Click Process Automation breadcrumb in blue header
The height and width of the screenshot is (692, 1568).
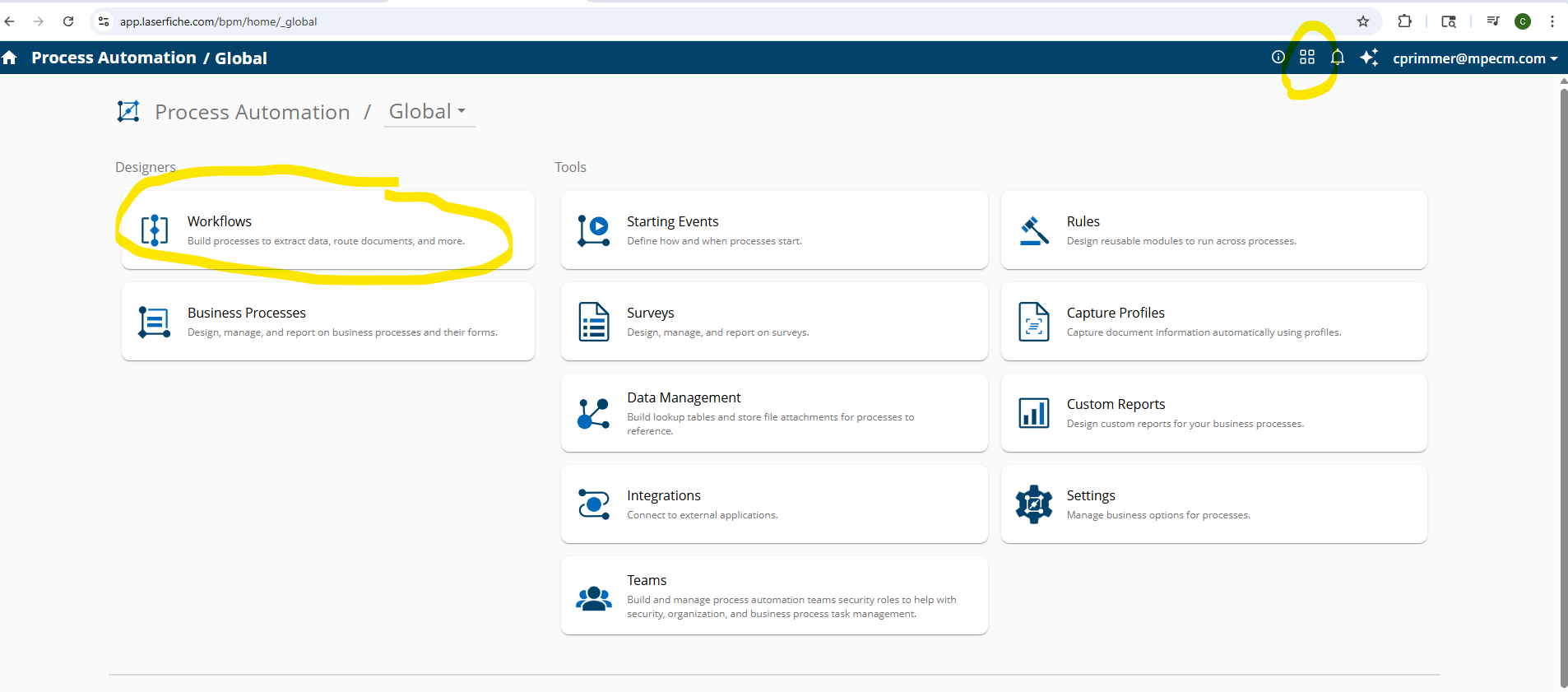[x=114, y=58]
